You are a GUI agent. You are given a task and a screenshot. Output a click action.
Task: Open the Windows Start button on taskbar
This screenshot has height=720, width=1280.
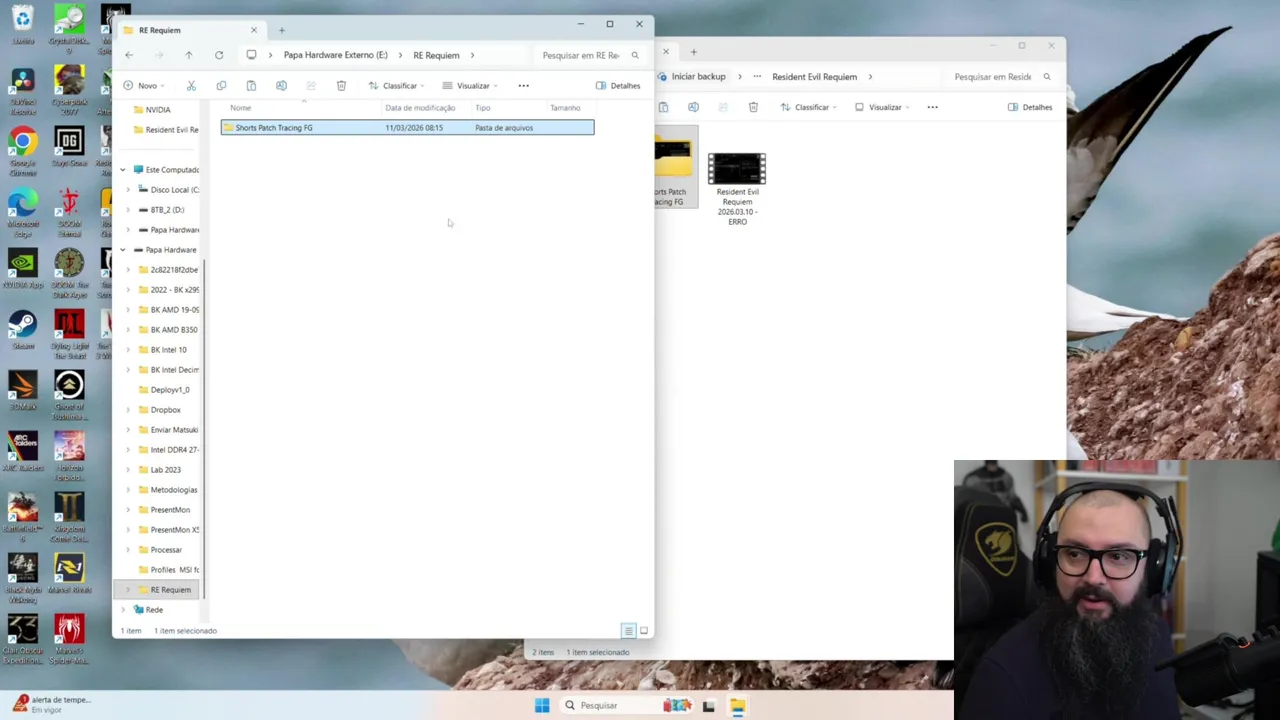click(x=542, y=705)
